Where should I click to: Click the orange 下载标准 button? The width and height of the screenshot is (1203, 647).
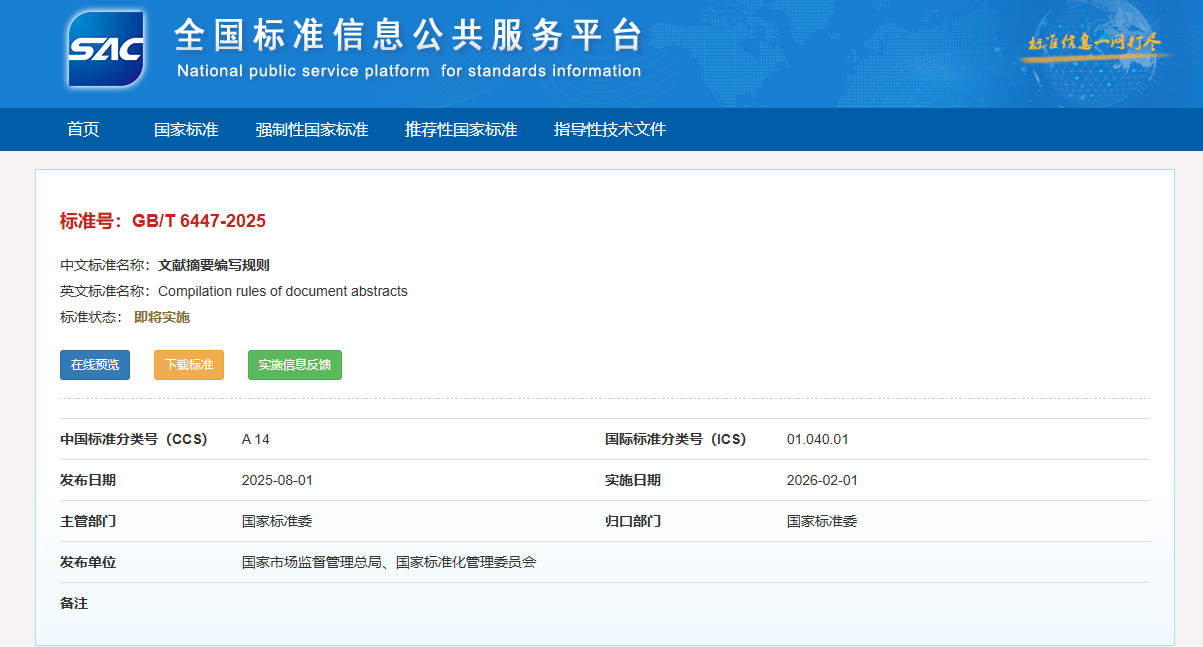coord(189,365)
